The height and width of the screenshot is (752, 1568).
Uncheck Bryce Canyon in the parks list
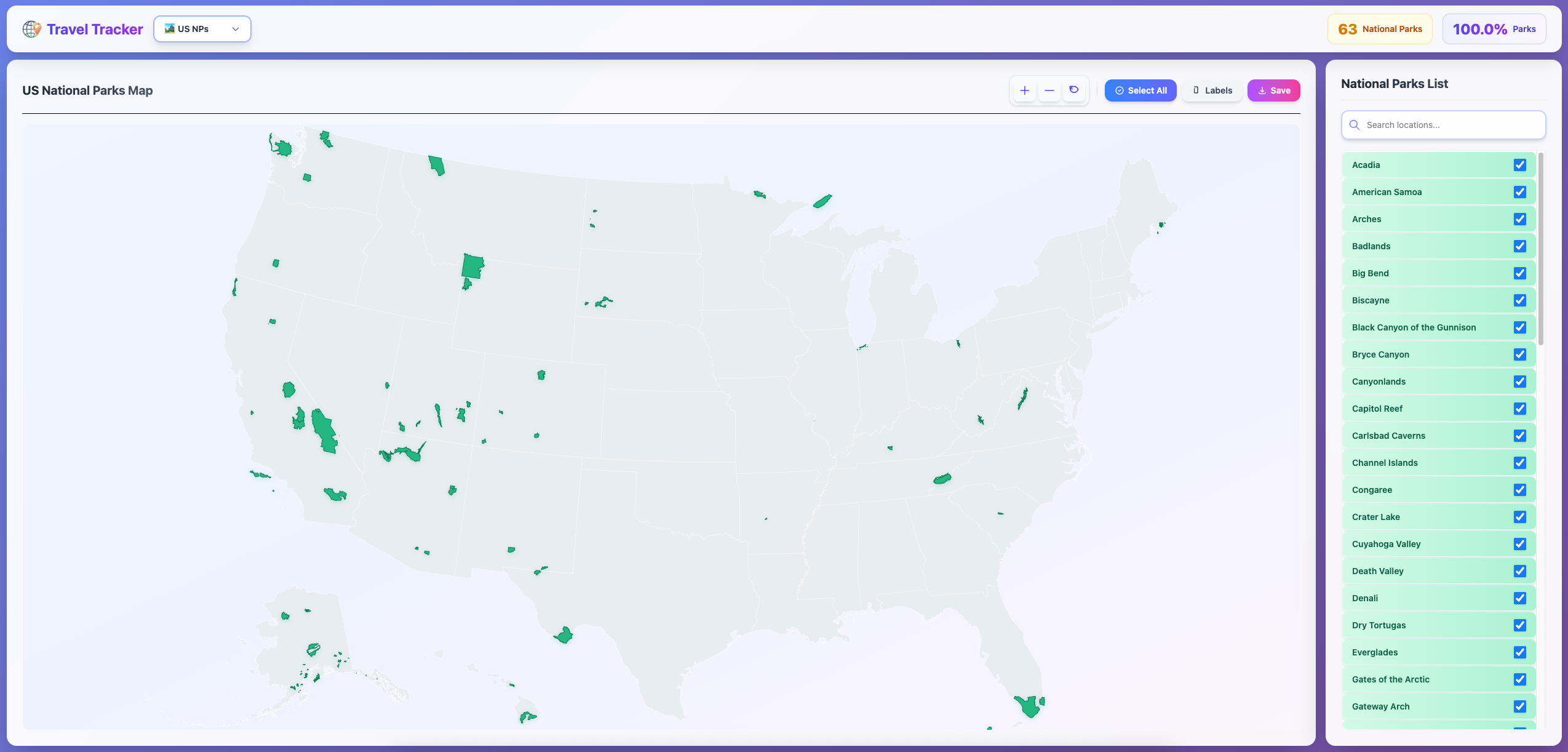[1521, 354]
